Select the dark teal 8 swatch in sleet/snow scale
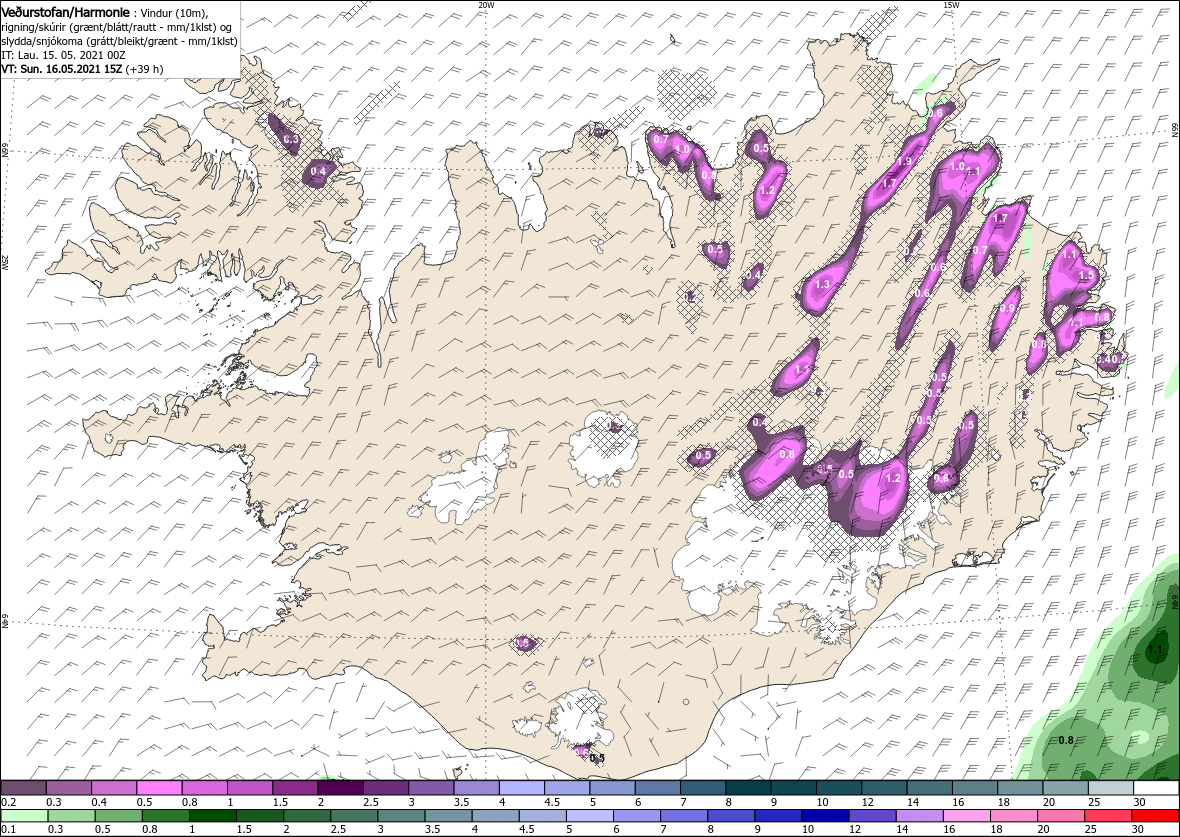This screenshot has height=837, width=1180. 749,787
